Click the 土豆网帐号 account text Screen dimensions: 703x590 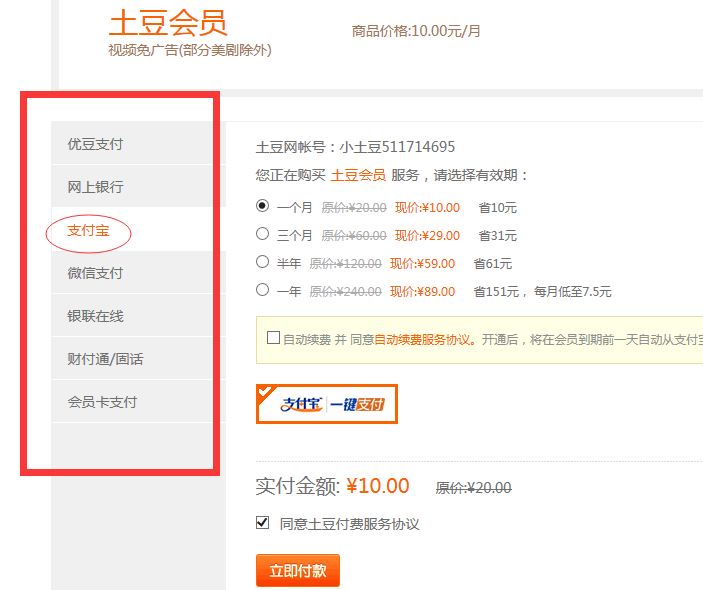point(355,147)
